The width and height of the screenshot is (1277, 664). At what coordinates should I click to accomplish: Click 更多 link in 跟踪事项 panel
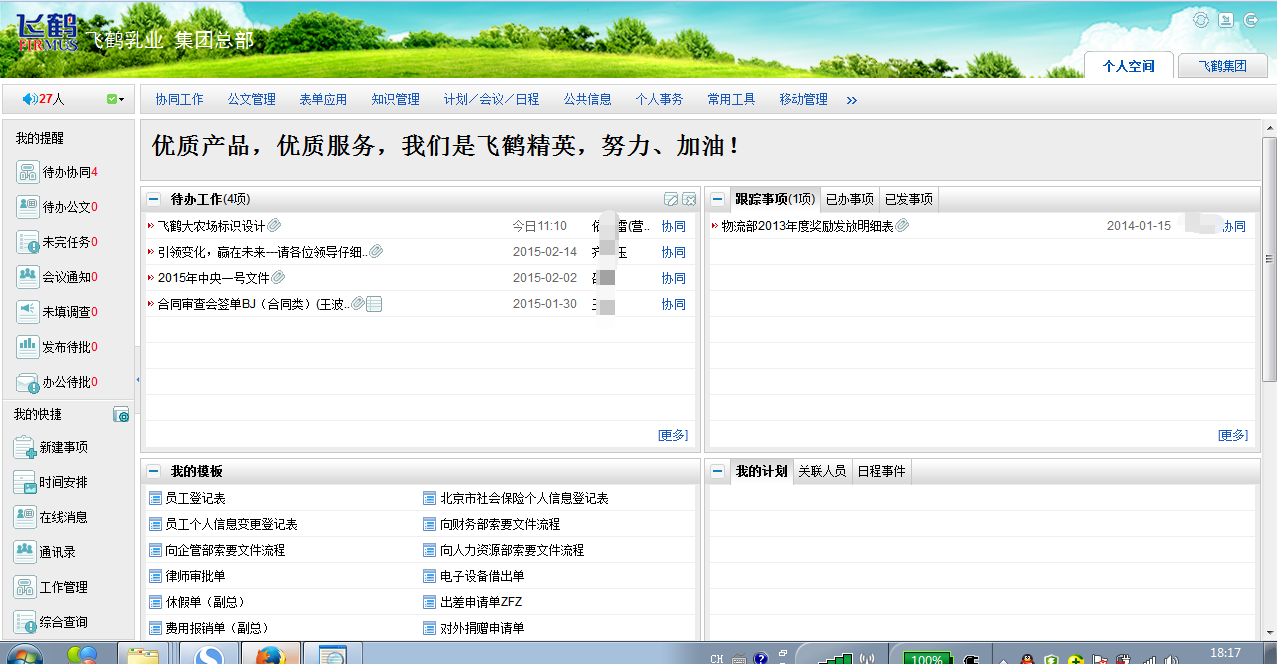(1233, 435)
